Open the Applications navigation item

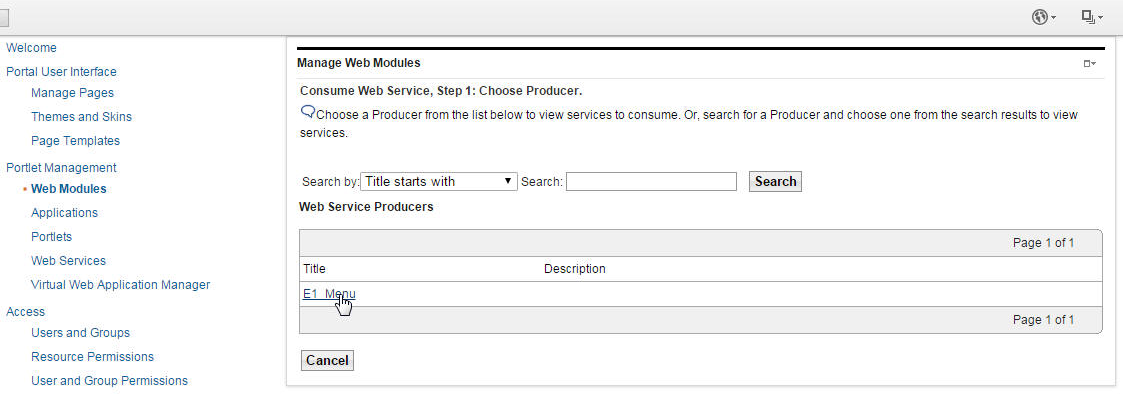click(64, 213)
